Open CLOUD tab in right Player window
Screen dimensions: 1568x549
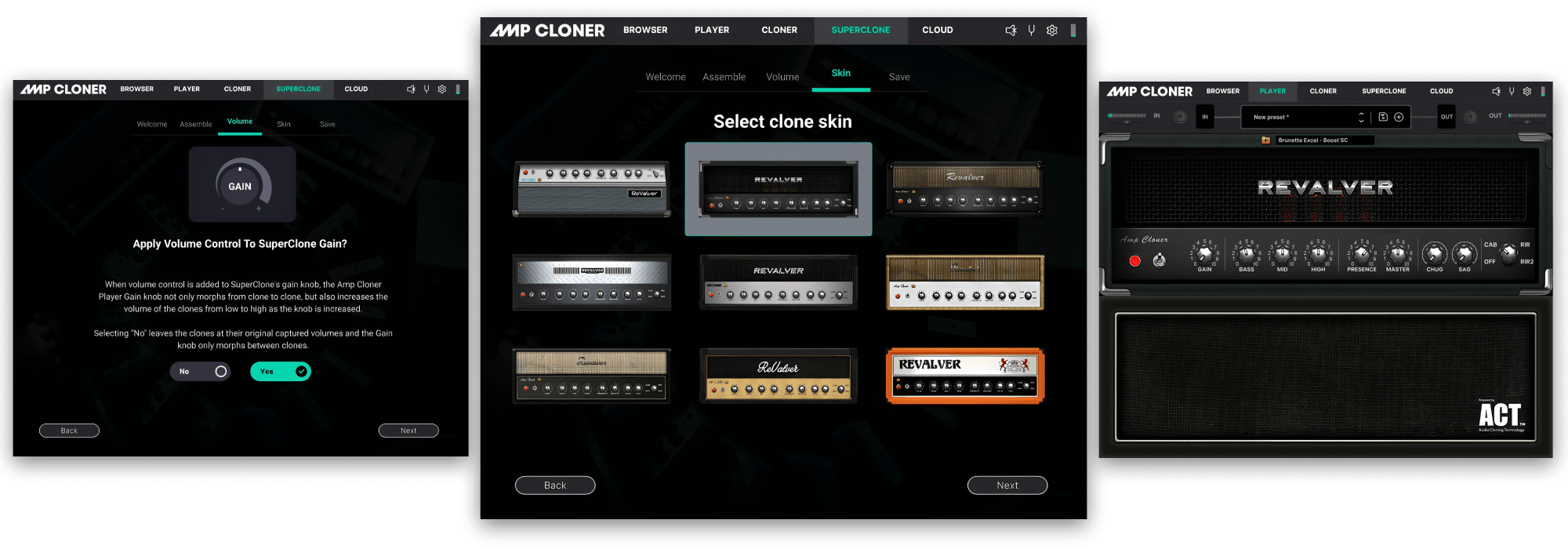(x=1441, y=91)
